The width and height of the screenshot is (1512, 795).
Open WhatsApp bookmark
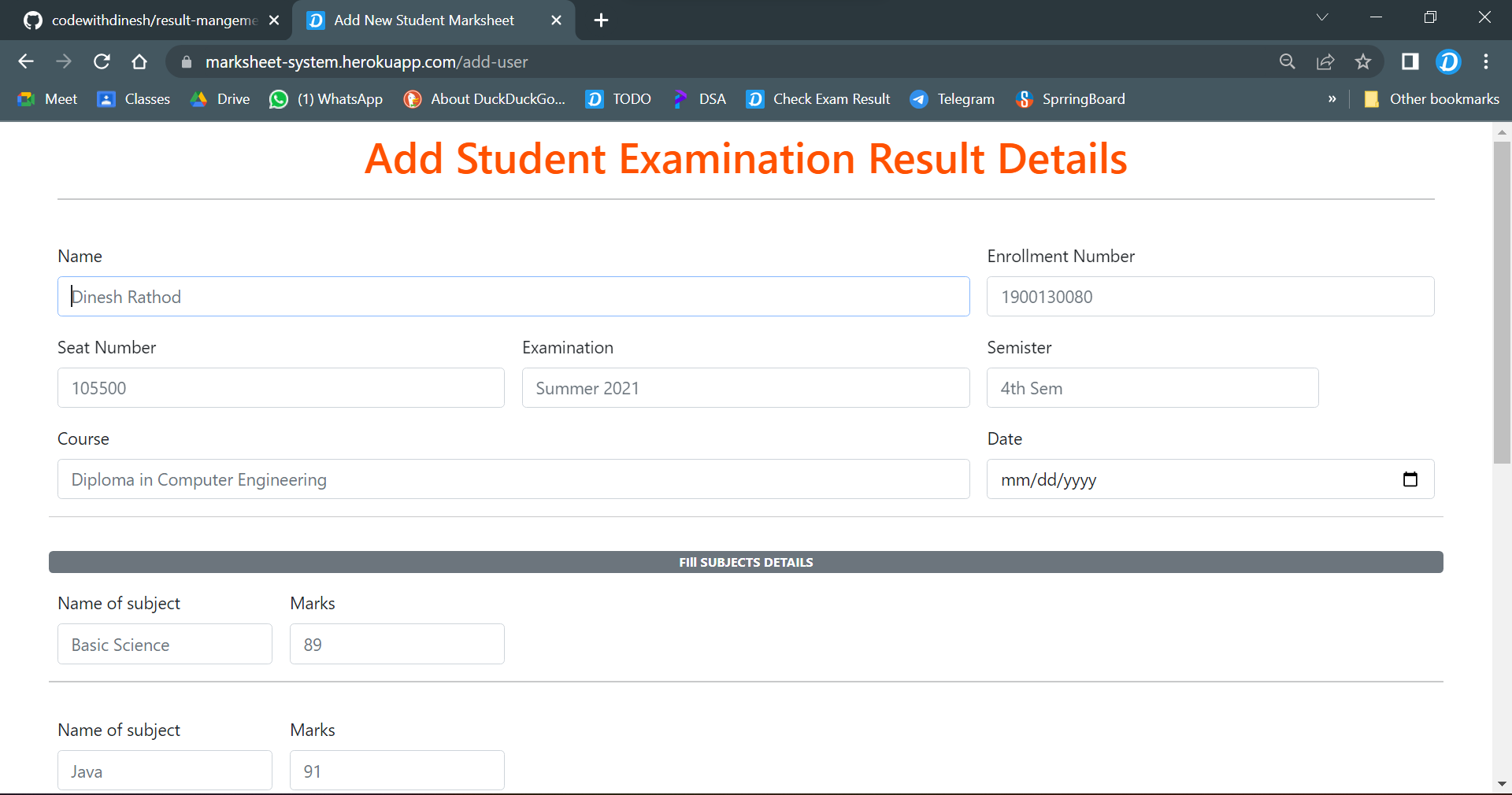(x=326, y=99)
